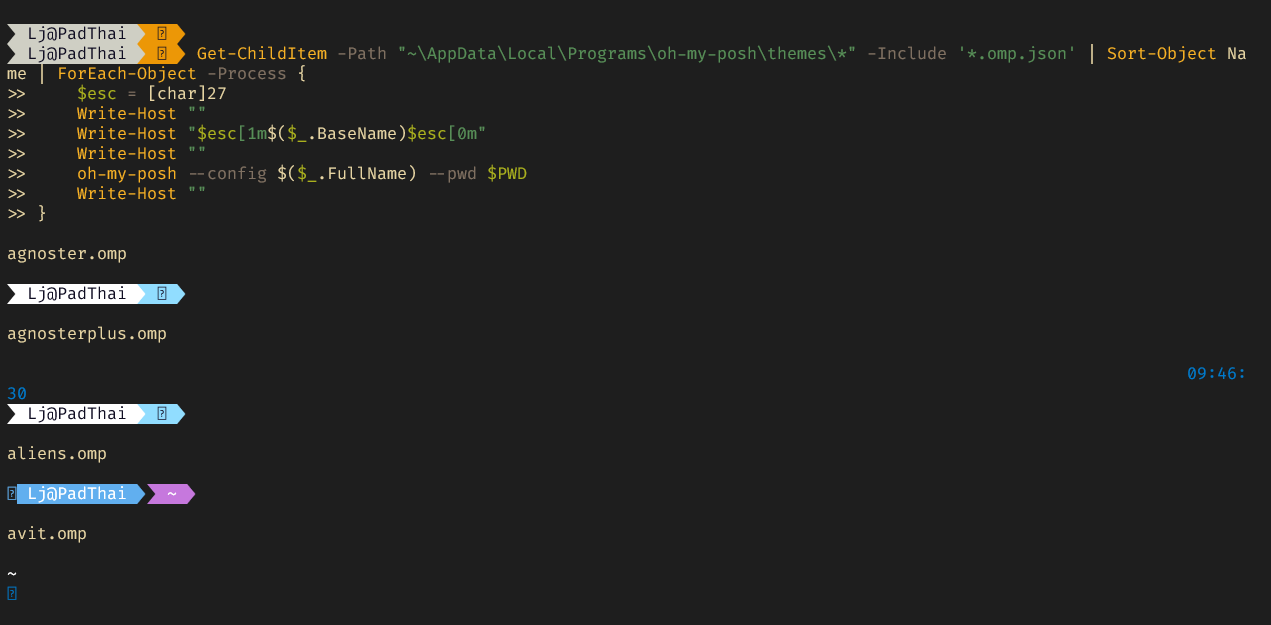The height and width of the screenshot is (625, 1271).
Task: Click the ForEach-Object cmdlet
Action: click(x=127, y=73)
